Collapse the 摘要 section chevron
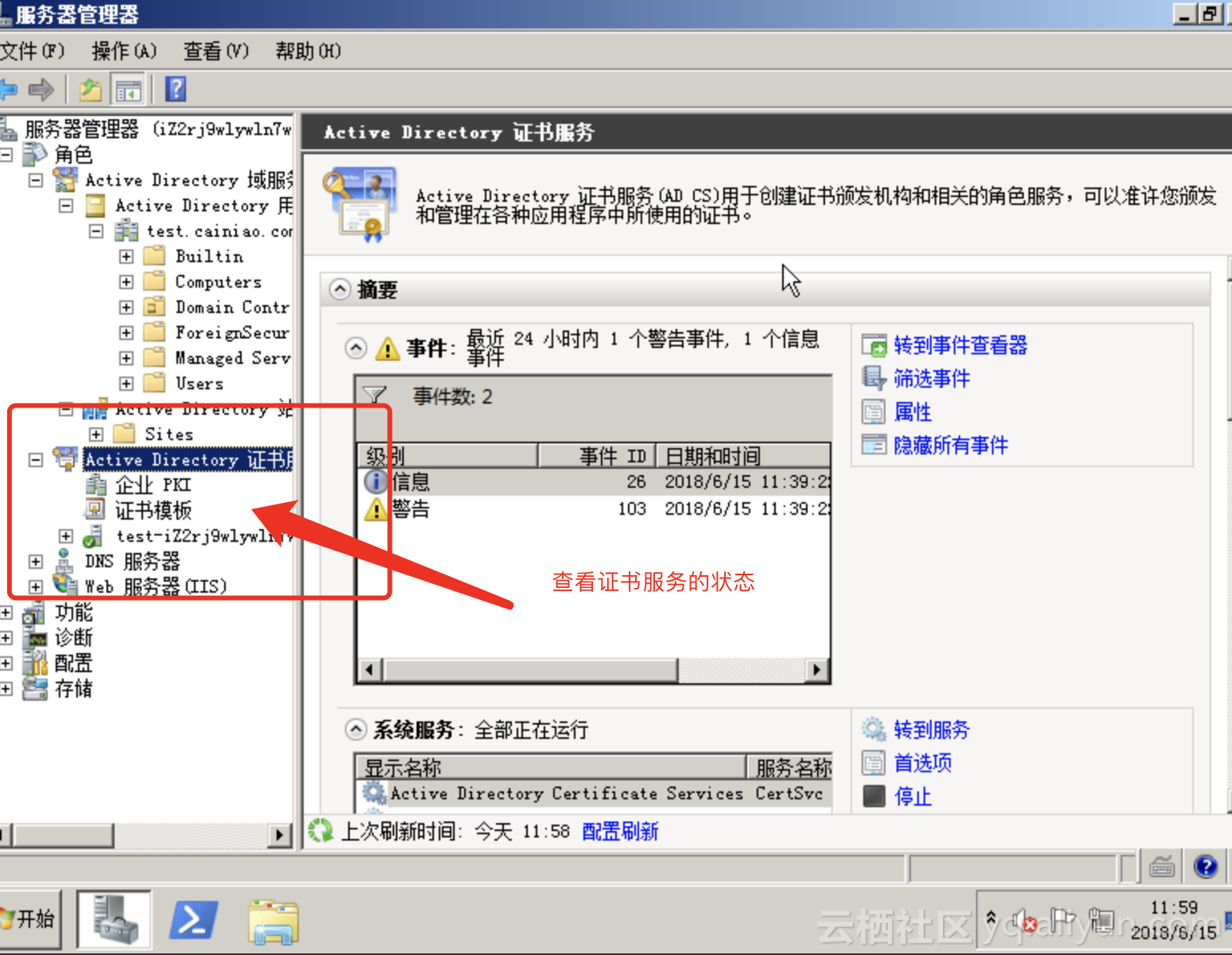 [340, 289]
